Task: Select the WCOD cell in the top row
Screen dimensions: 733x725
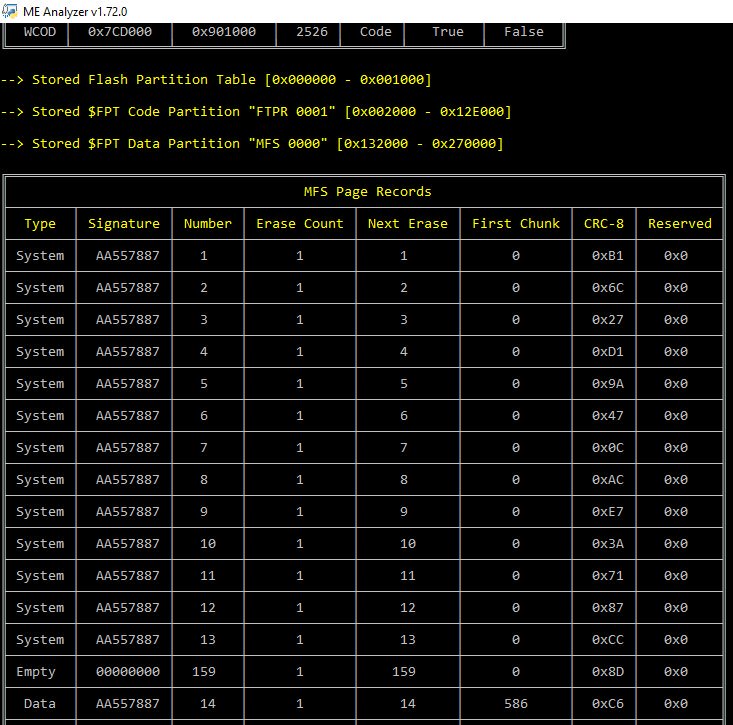Action: [x=40, y=32]
